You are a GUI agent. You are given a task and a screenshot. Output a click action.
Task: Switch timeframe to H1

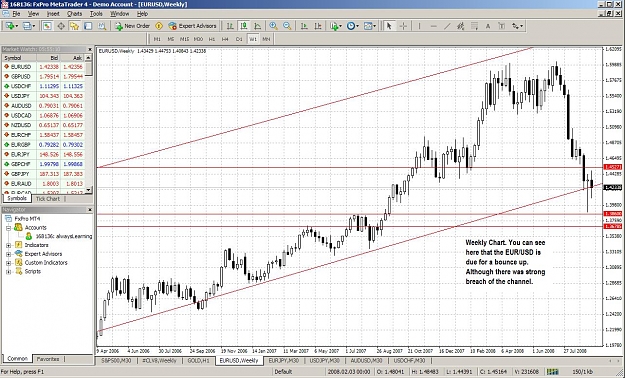(212, 39)
